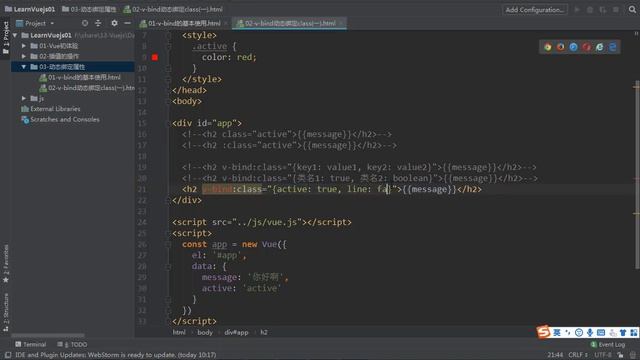Click the h2 breadcrumb
This screenshot has height=360, width=640.
264,332
